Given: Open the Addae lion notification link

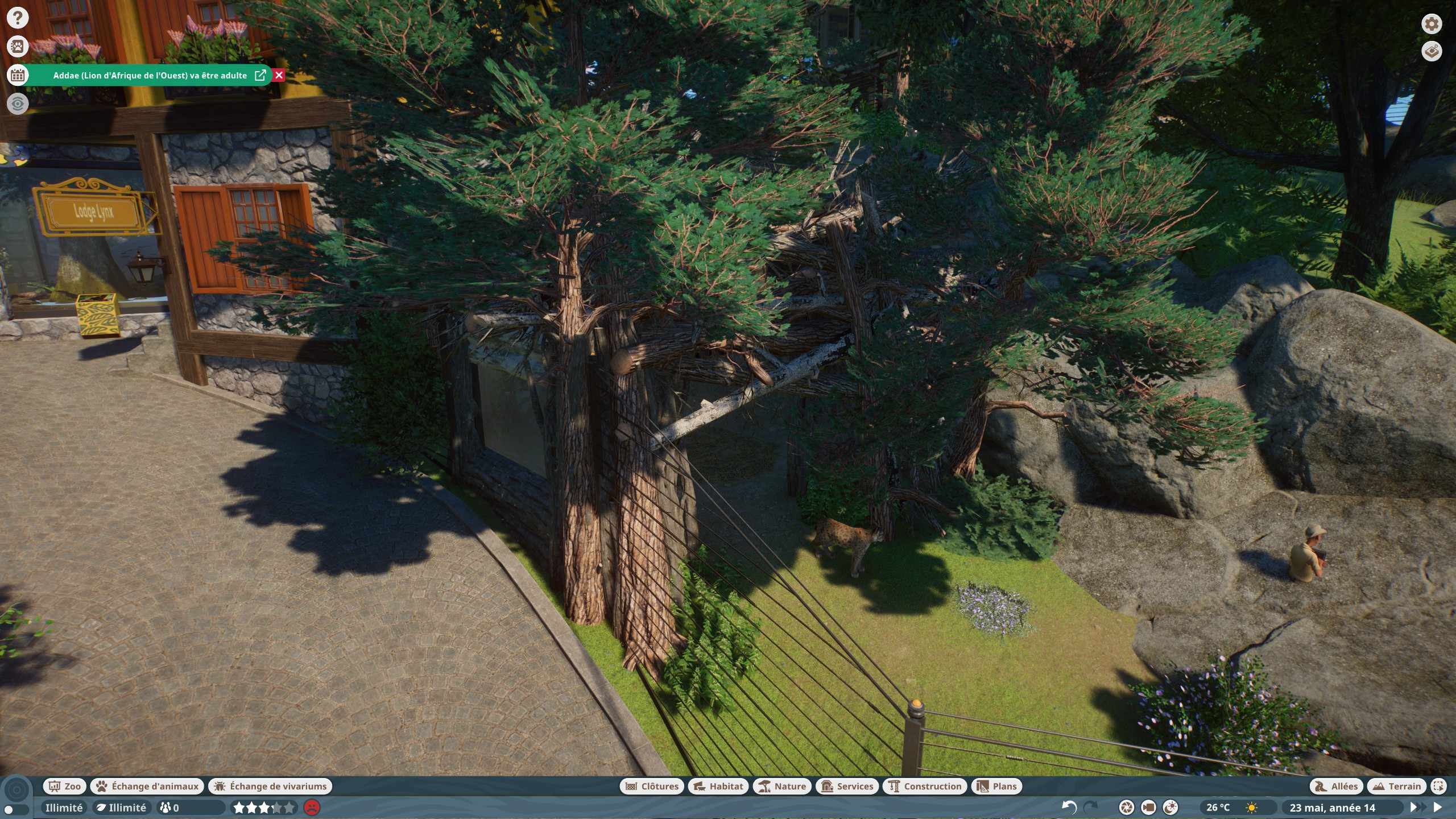Looking at the screenshot, I should tap(260, 75).
